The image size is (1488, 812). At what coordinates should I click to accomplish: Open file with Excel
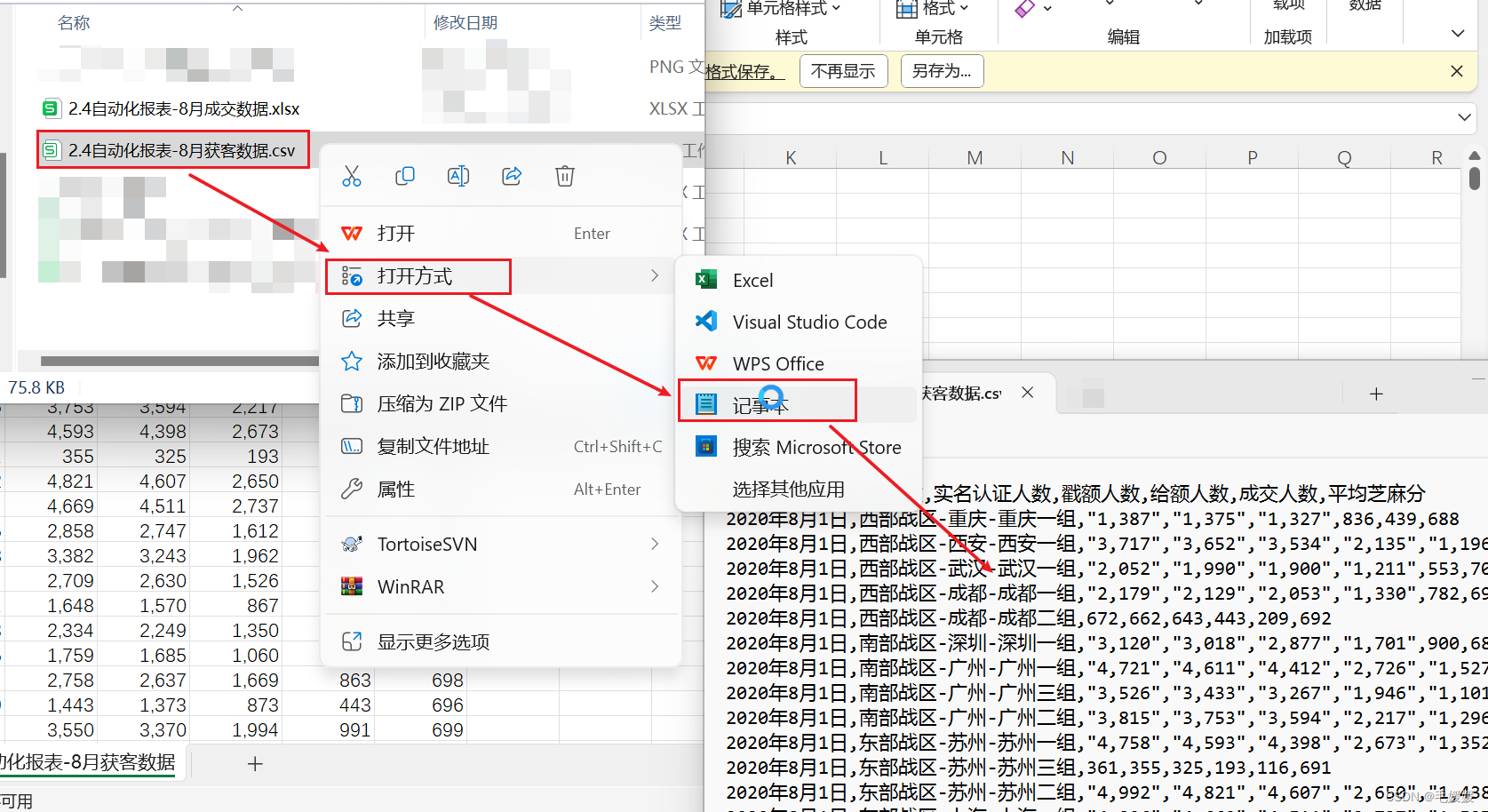799,280
